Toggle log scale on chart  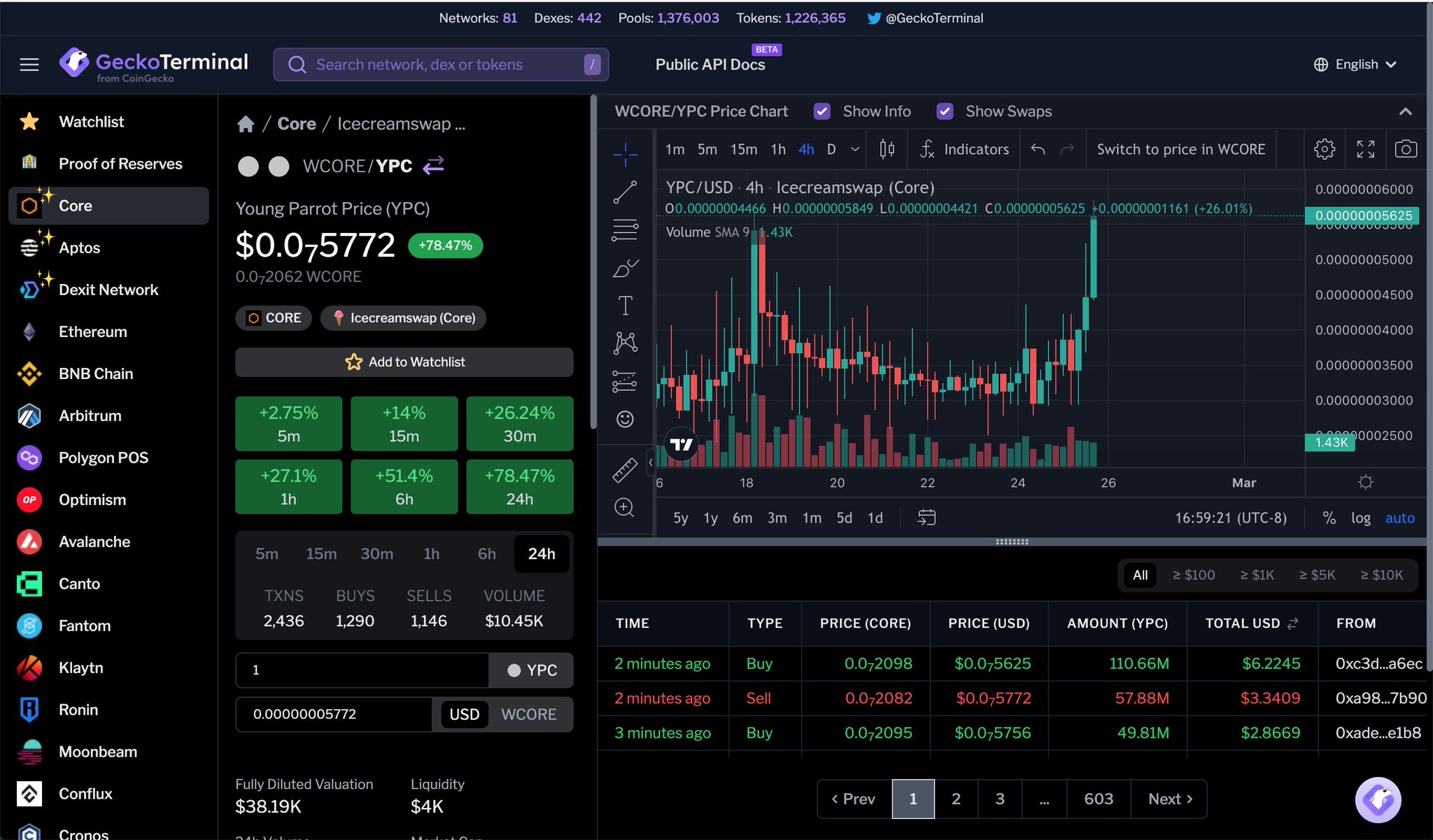(x=1360, y=518)
